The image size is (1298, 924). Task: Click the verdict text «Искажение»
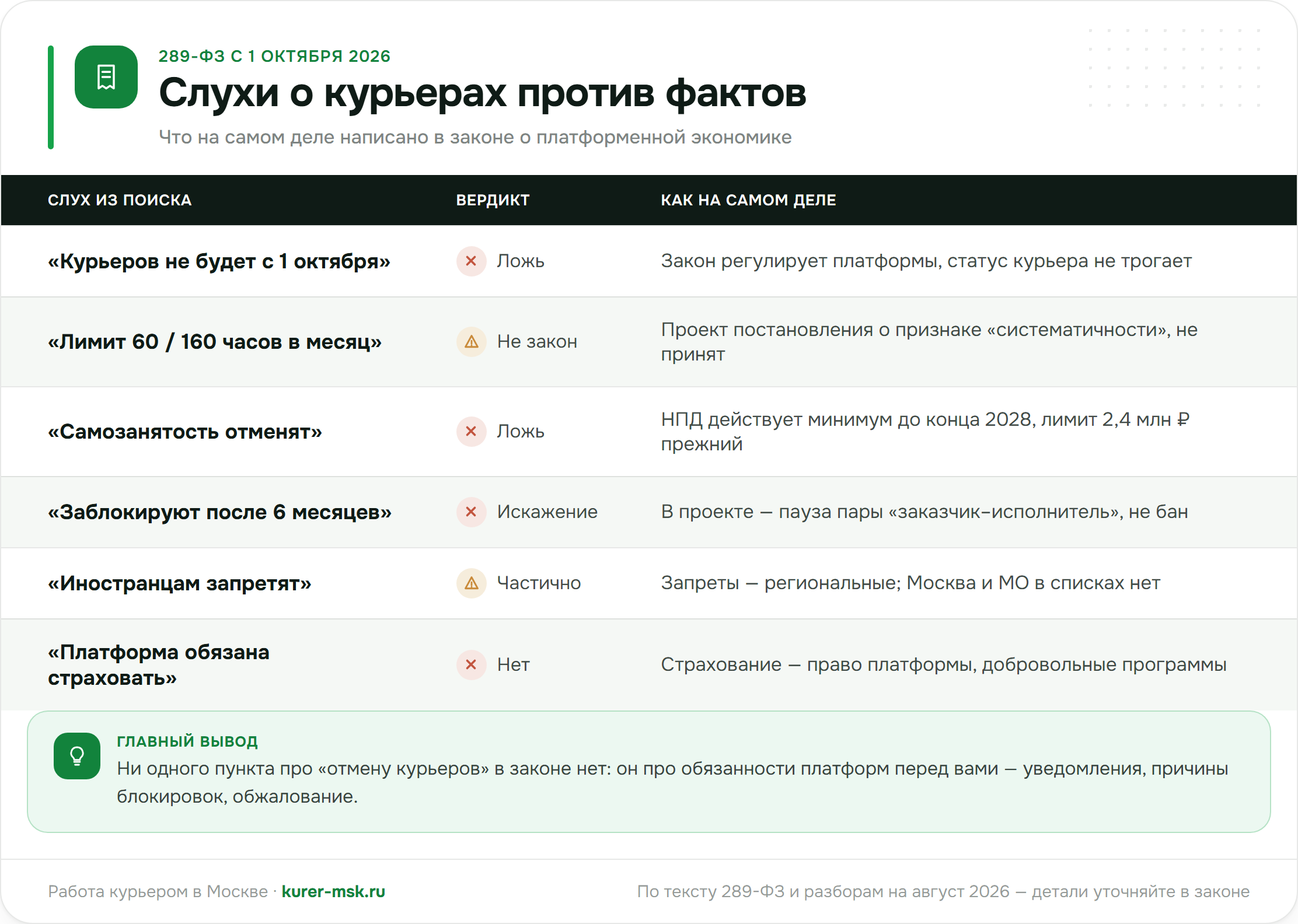click(x=547, y=512)
